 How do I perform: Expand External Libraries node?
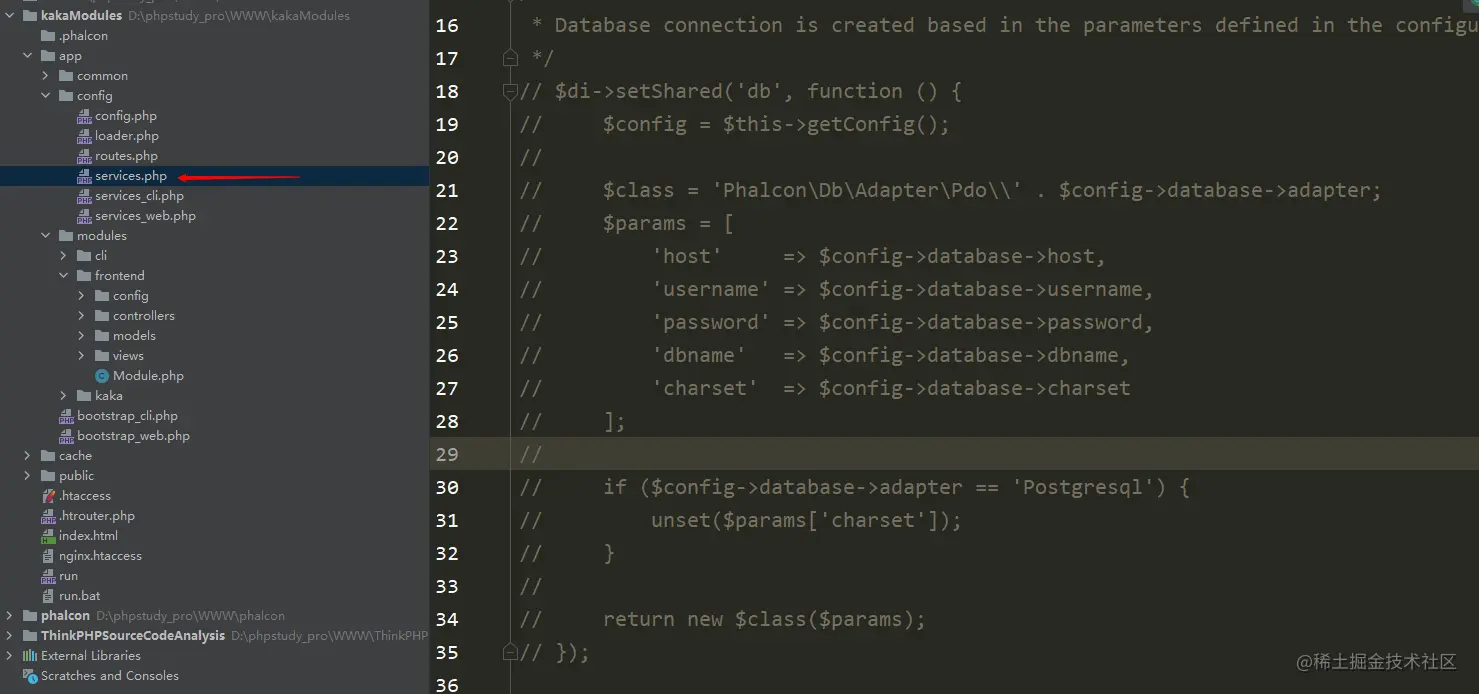point(10,656)
